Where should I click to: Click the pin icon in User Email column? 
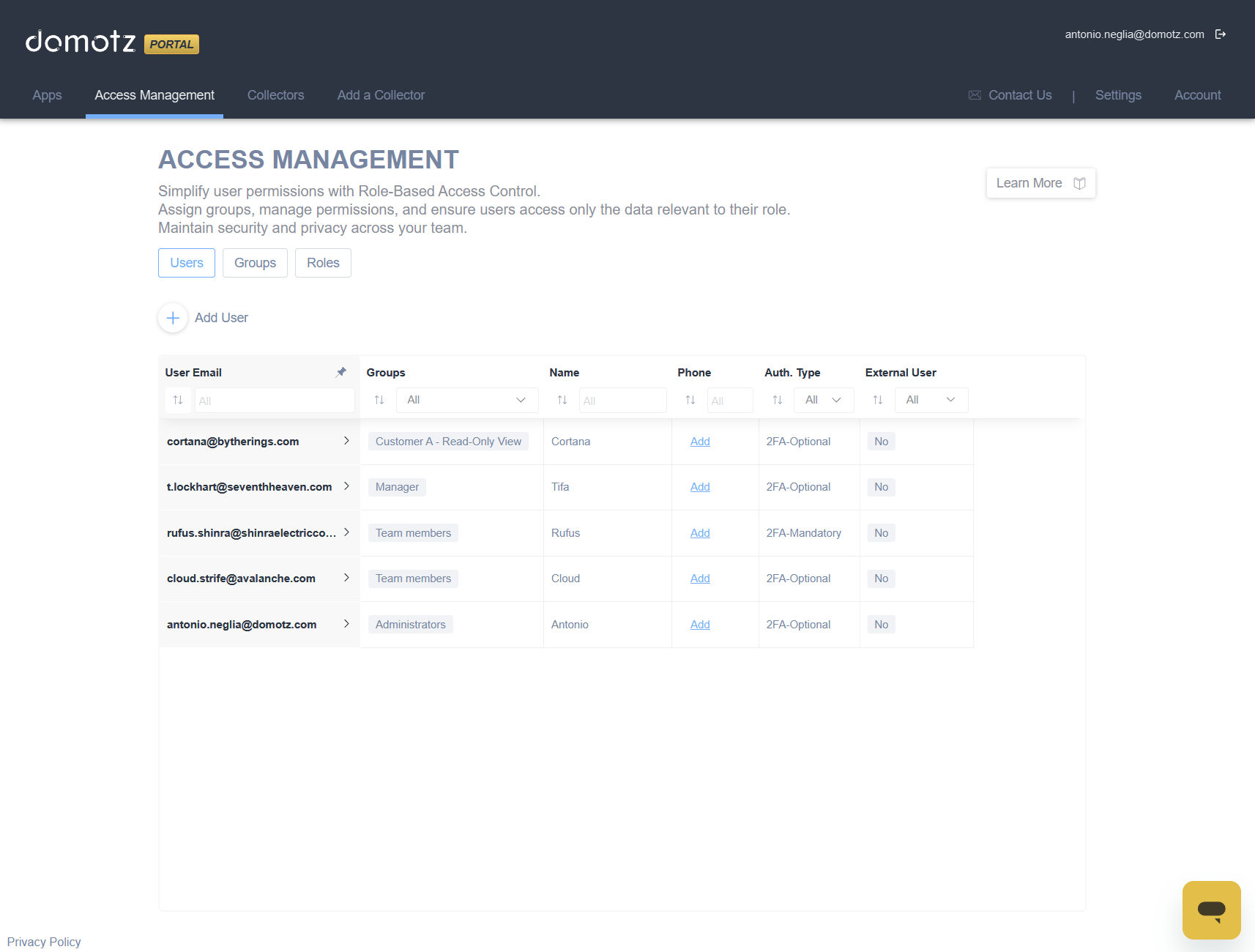(x=341, y=372)
